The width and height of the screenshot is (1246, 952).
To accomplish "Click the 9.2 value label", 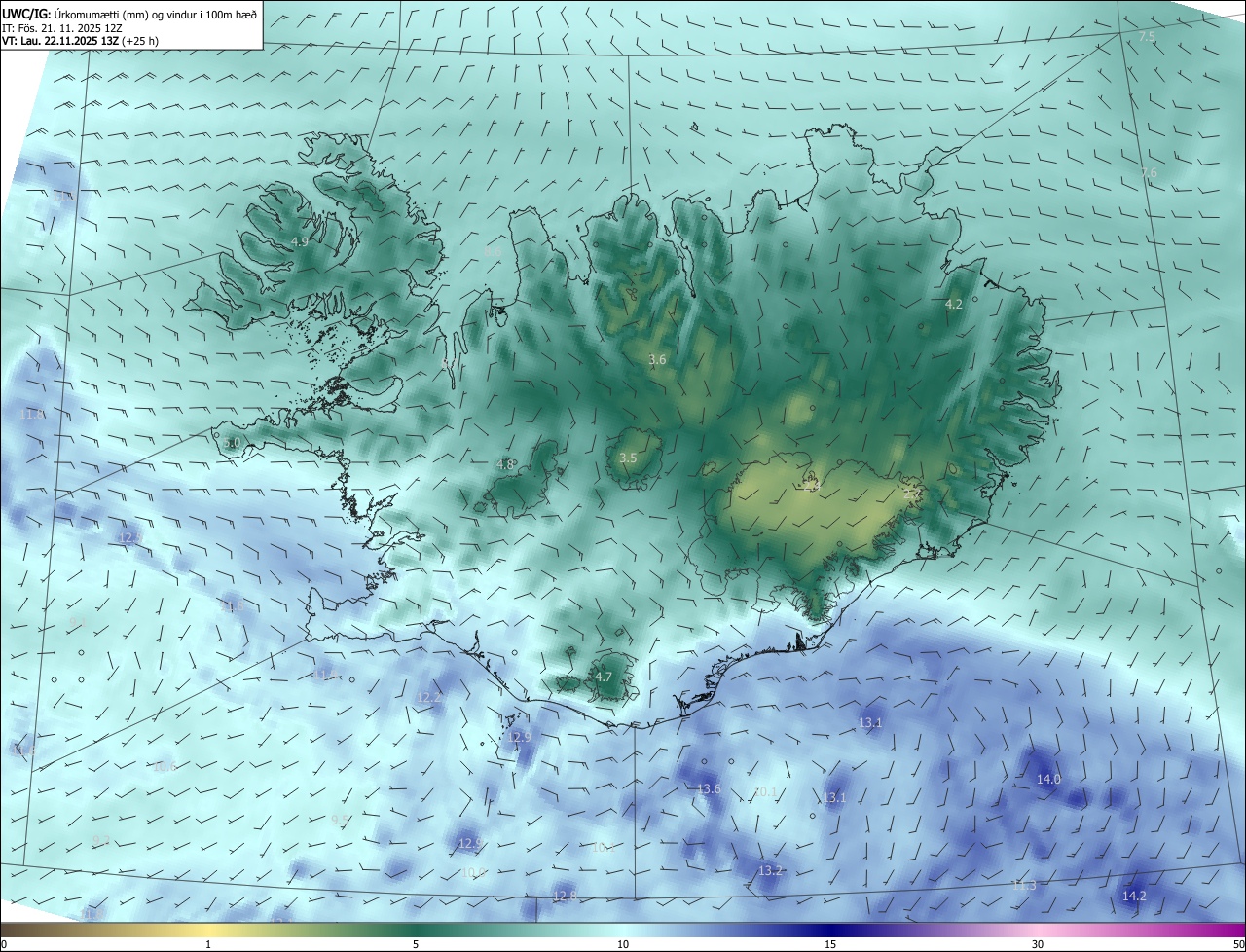I will tap(101, 840).
